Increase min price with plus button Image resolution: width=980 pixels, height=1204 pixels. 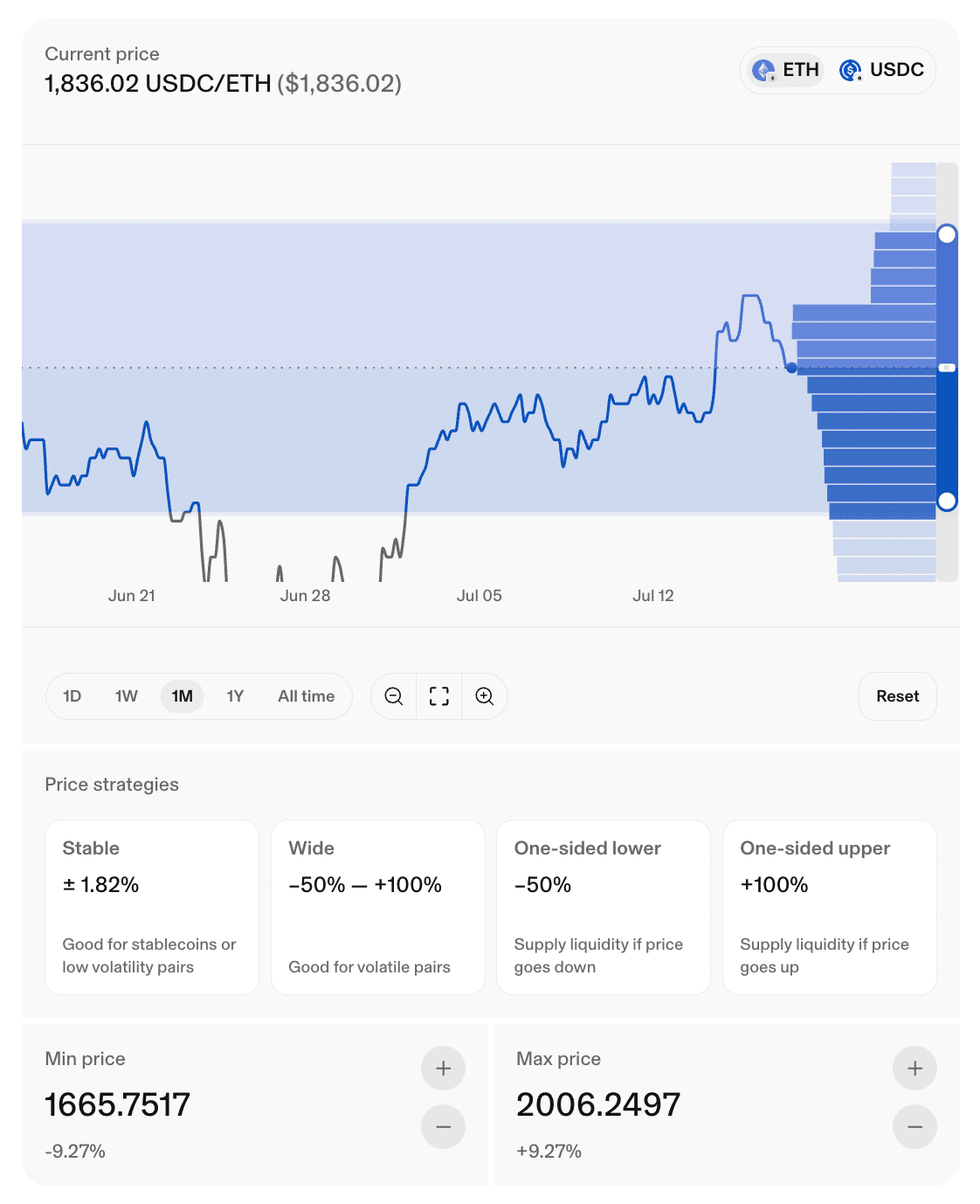(444, 1068)
